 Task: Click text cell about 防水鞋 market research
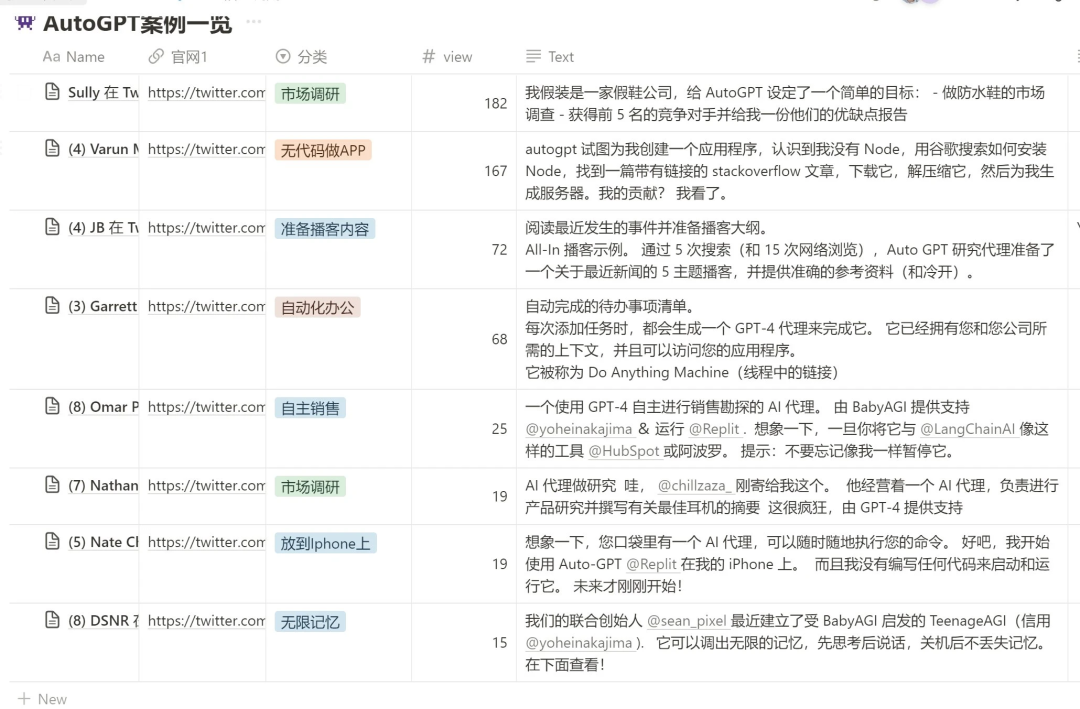click(x=792, y=103)
